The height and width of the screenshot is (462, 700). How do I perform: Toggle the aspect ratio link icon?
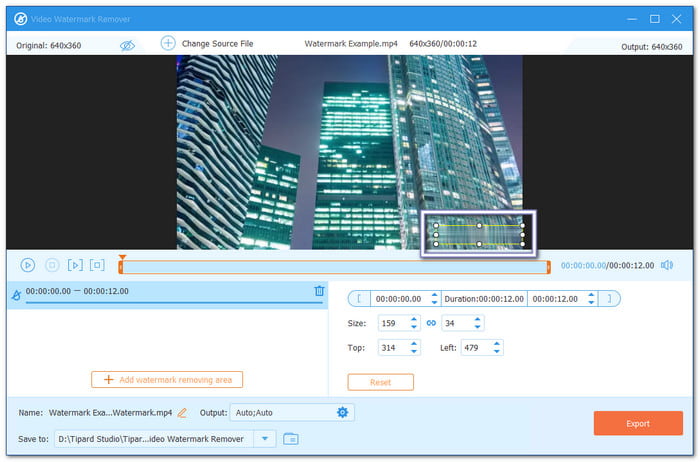431,323
